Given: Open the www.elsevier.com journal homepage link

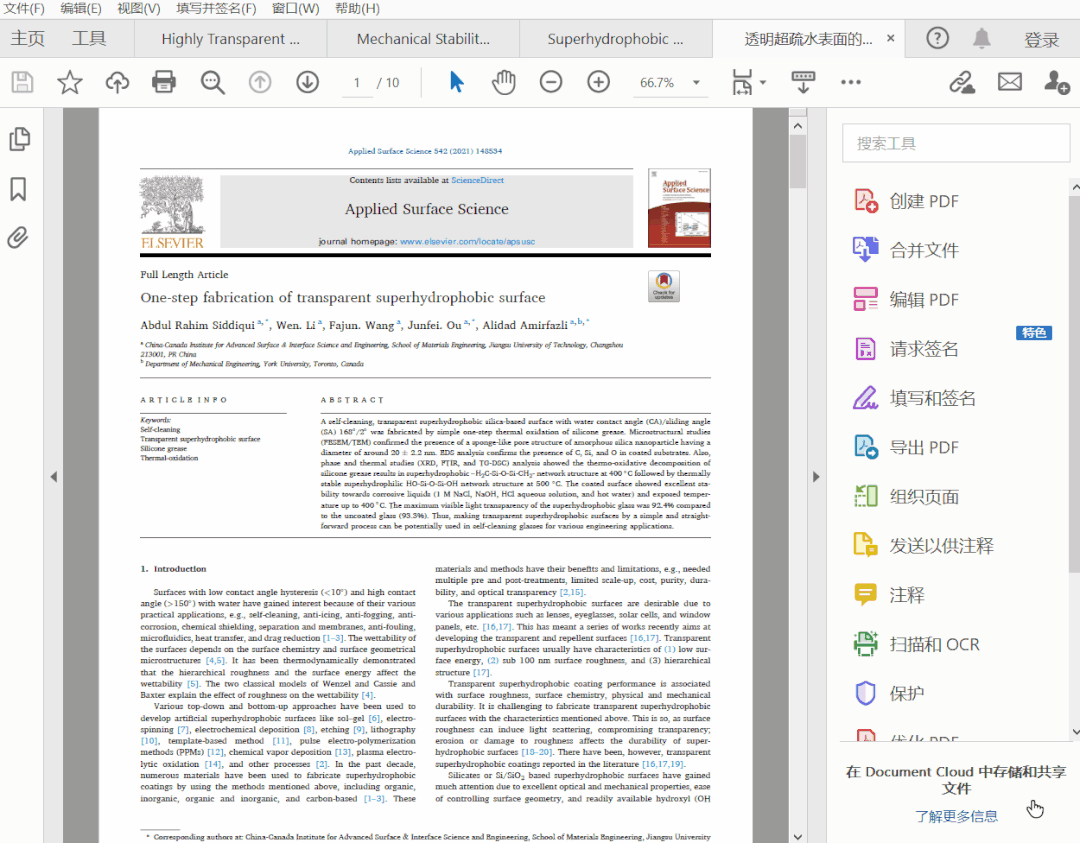Looking at the screenshot, I should pos(468,242).
